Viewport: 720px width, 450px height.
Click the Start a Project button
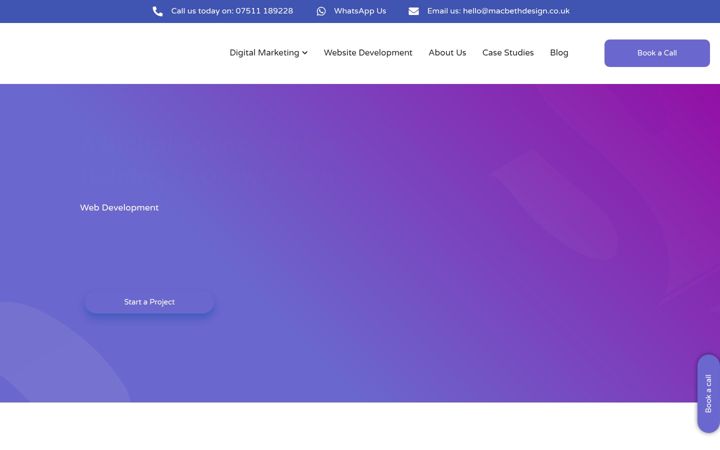point(149,302)
